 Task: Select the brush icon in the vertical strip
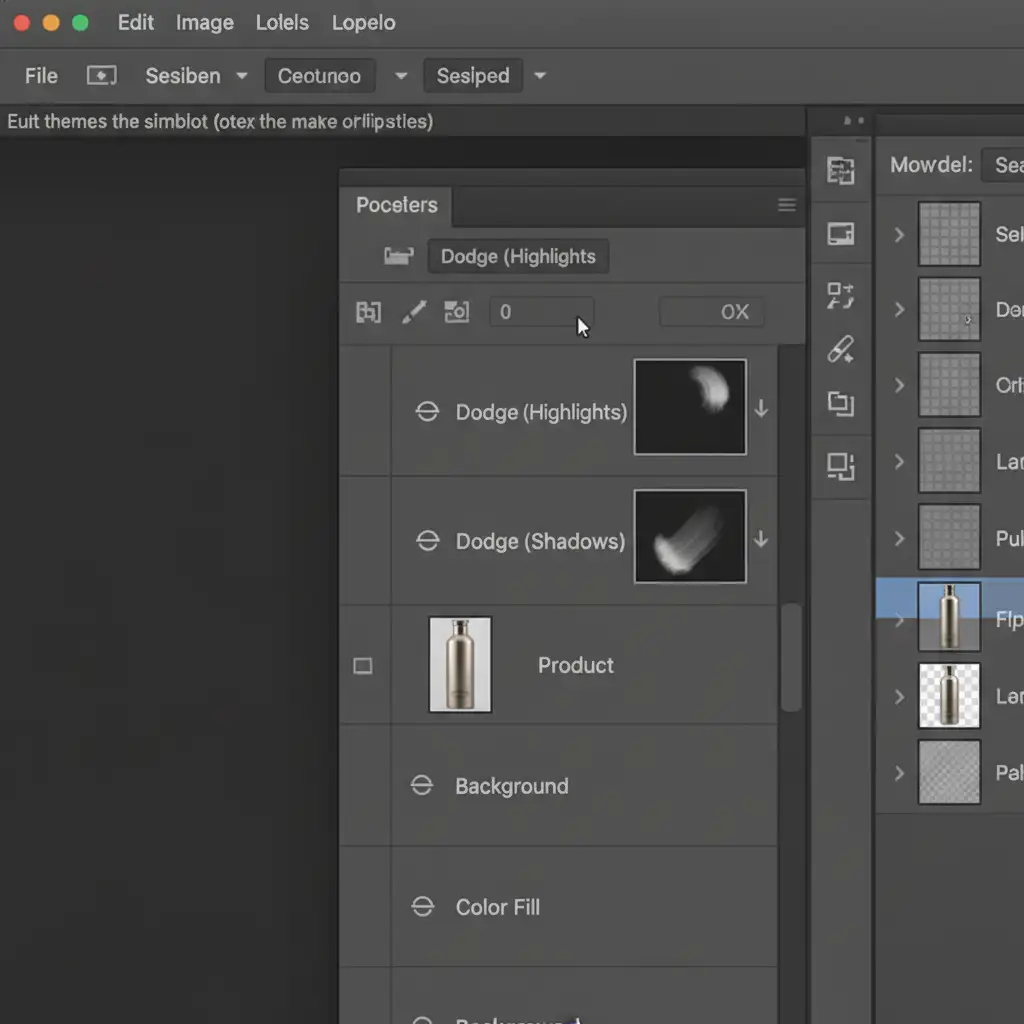click(841, 349)
